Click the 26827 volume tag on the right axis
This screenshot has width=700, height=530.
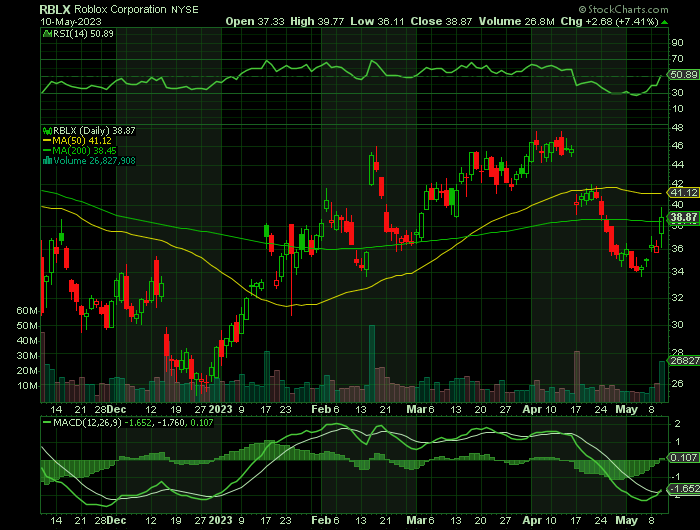tap(683, 360)
